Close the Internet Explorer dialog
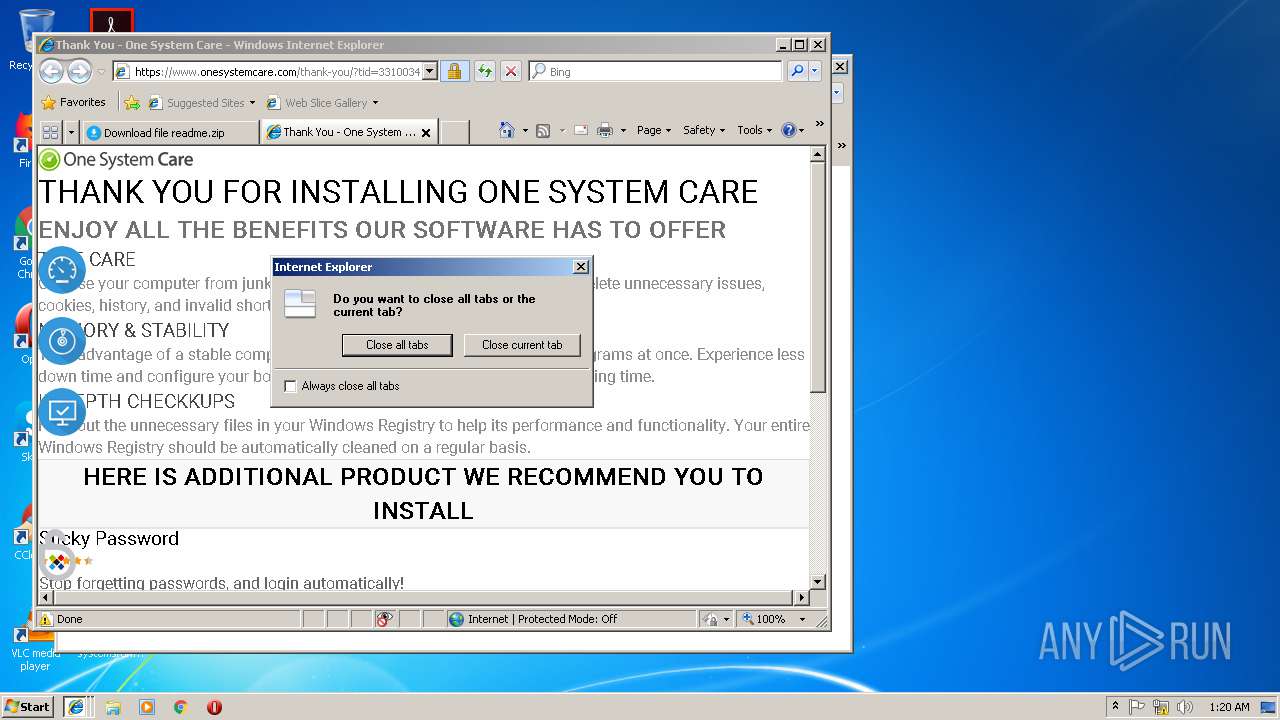 [580, 267]
